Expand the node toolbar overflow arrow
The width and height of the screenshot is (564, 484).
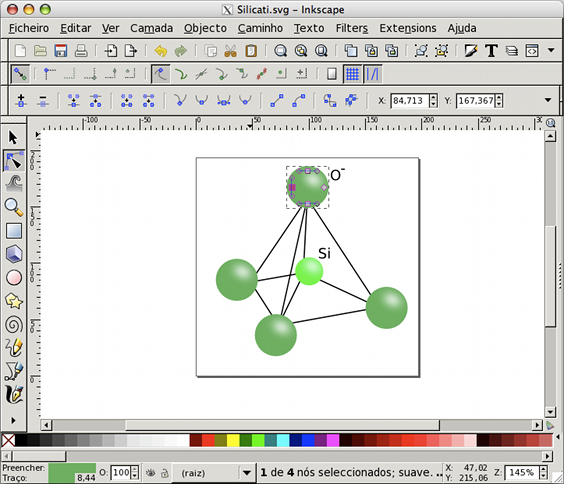tap(548, 100)
